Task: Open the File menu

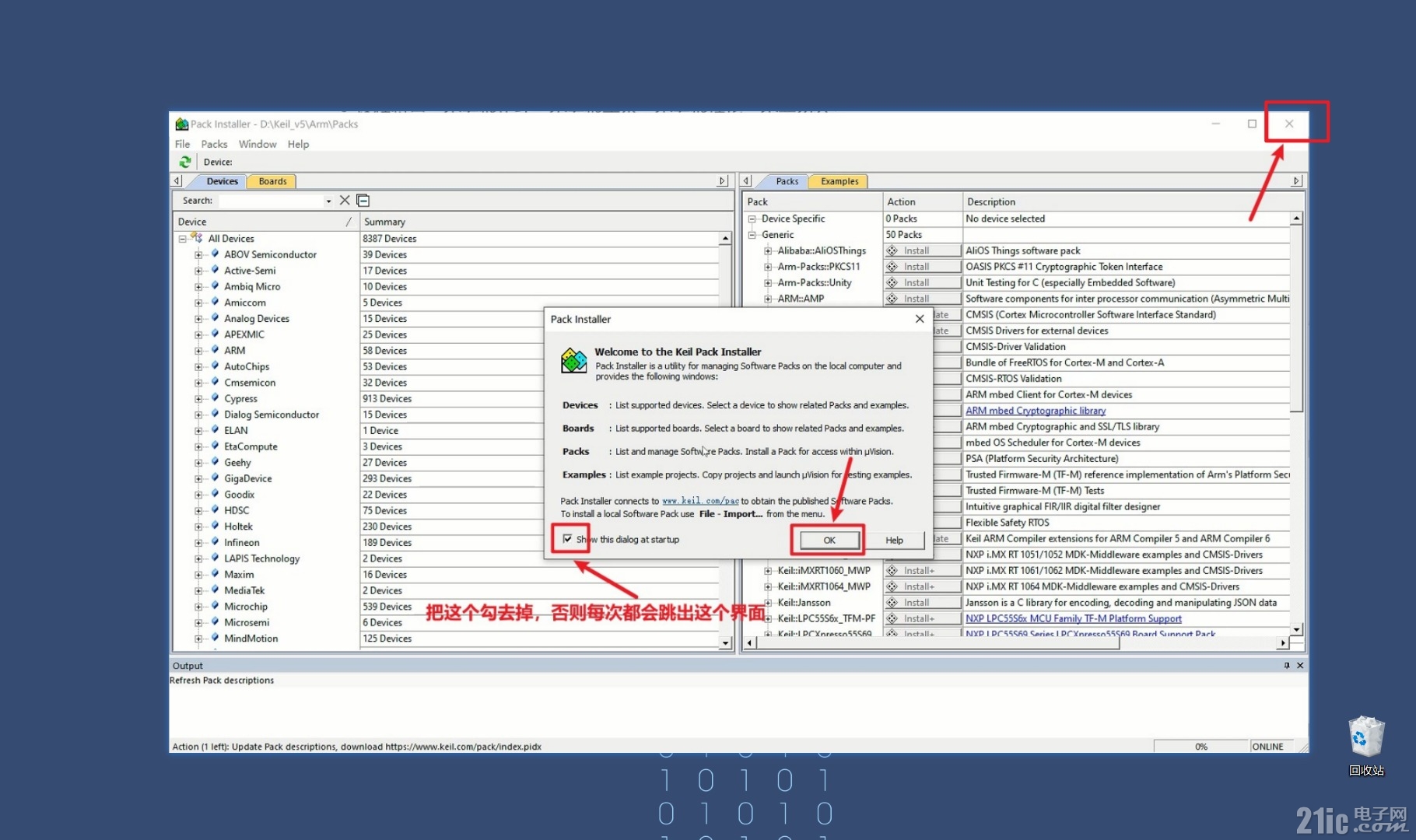Action: pos(182,144)
